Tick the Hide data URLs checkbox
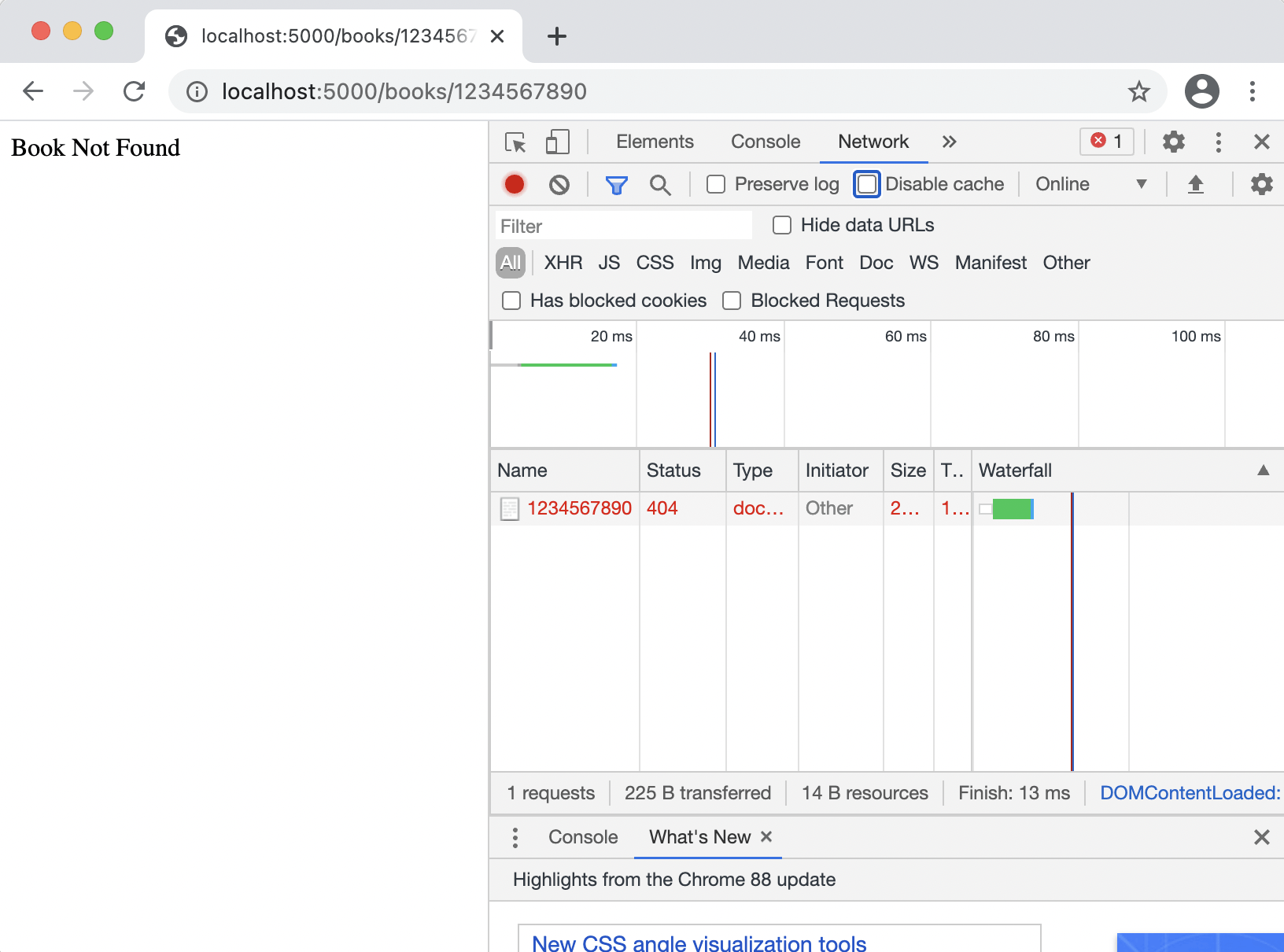 pos(782,226)
